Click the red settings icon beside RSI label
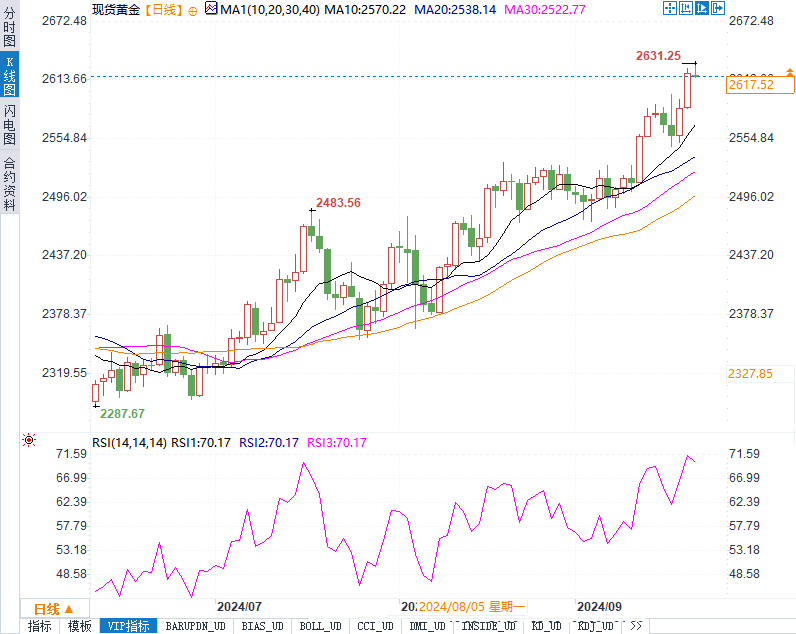796x634 pixels. pyautogui.click(x=29, y=440)
